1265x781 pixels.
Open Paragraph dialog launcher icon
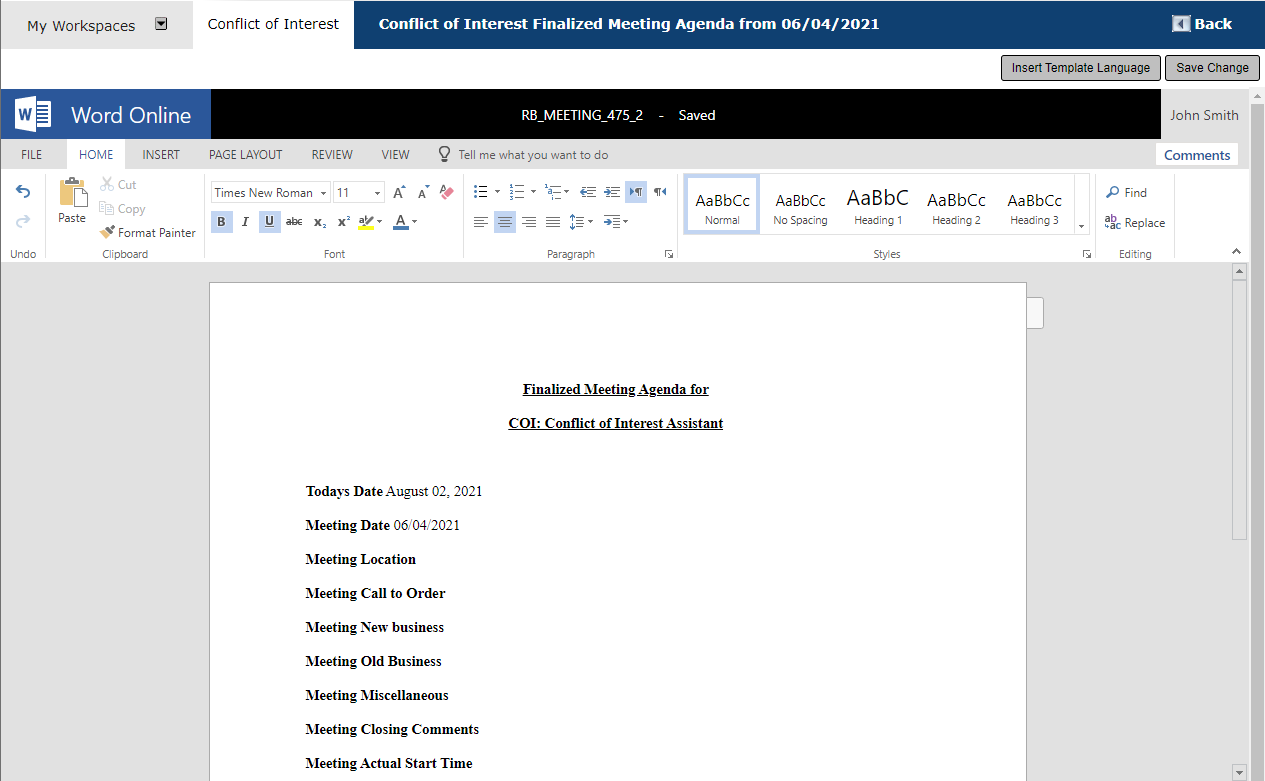click(x=668, y=254)
